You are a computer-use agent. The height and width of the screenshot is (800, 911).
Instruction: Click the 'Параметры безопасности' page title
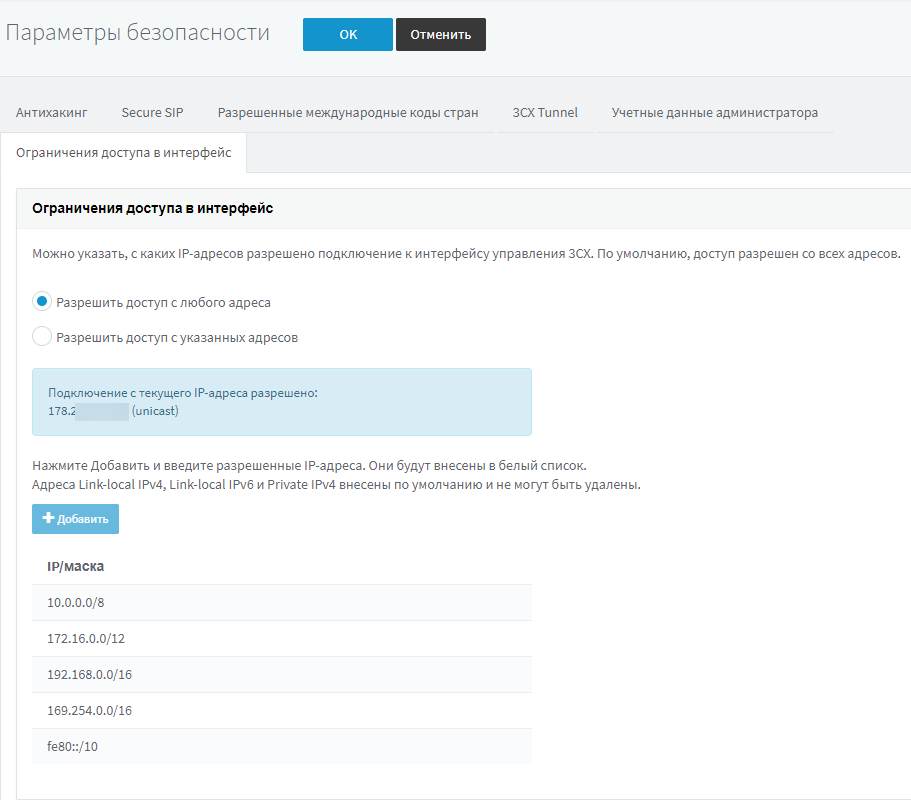pyautogui.click(x=138, y=33)
